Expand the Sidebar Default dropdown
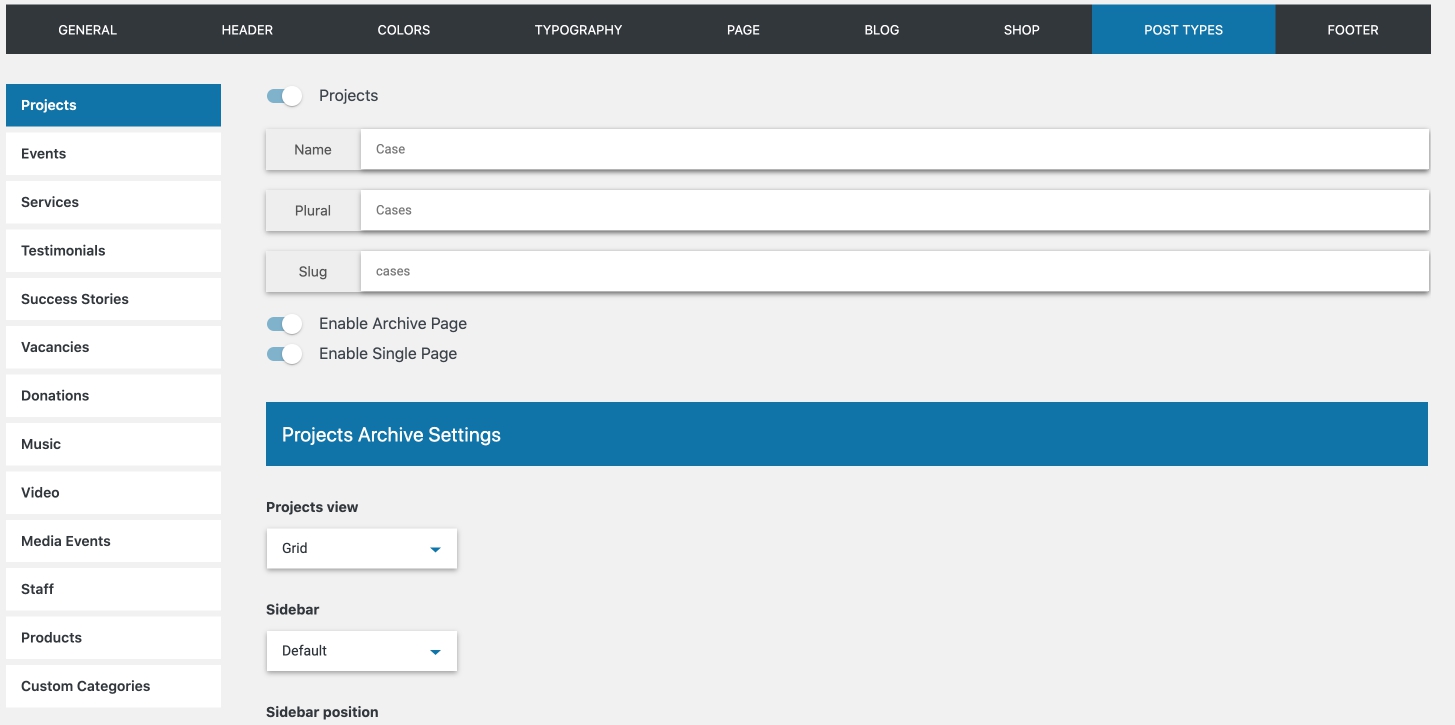This screenshot has height=725, width=1455. (361, 651)
